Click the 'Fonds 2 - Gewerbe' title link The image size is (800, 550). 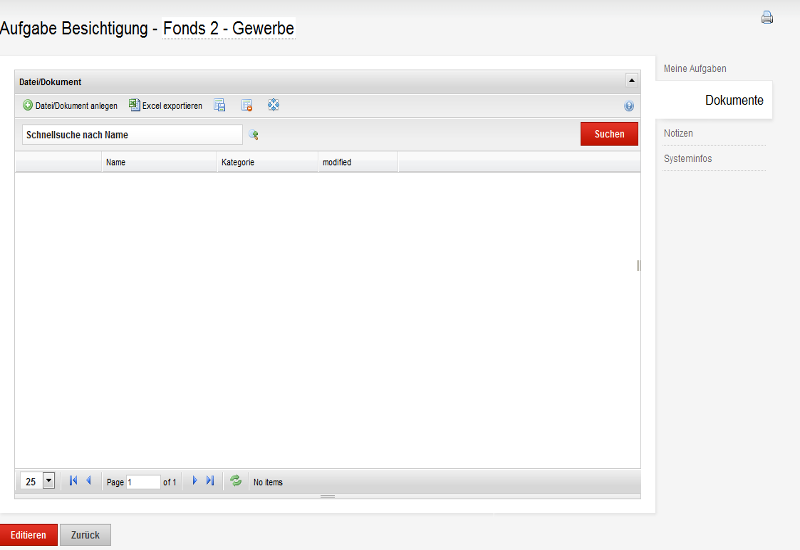[x=229, y=28]
